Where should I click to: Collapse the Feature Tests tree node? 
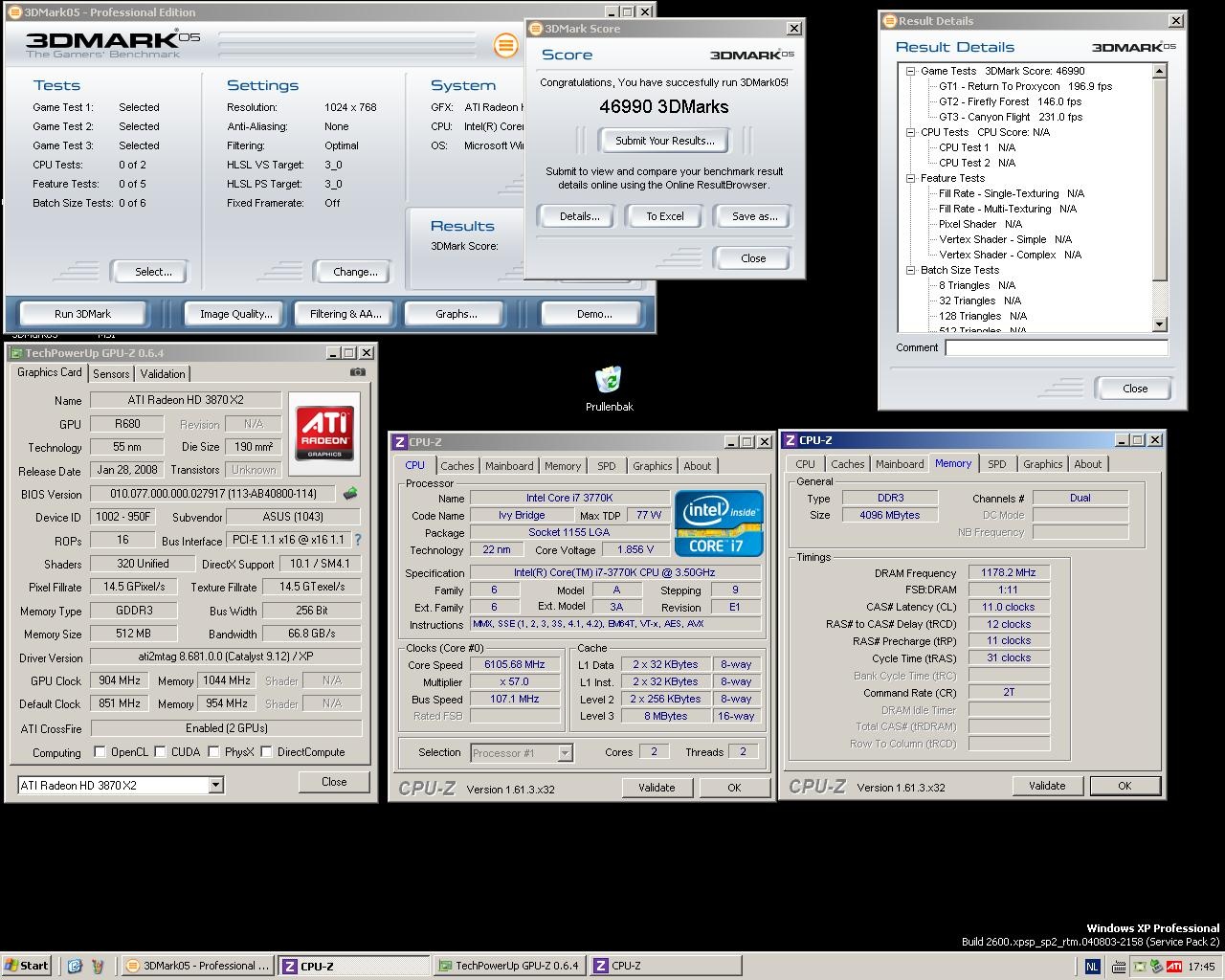[x=911, y=178]
